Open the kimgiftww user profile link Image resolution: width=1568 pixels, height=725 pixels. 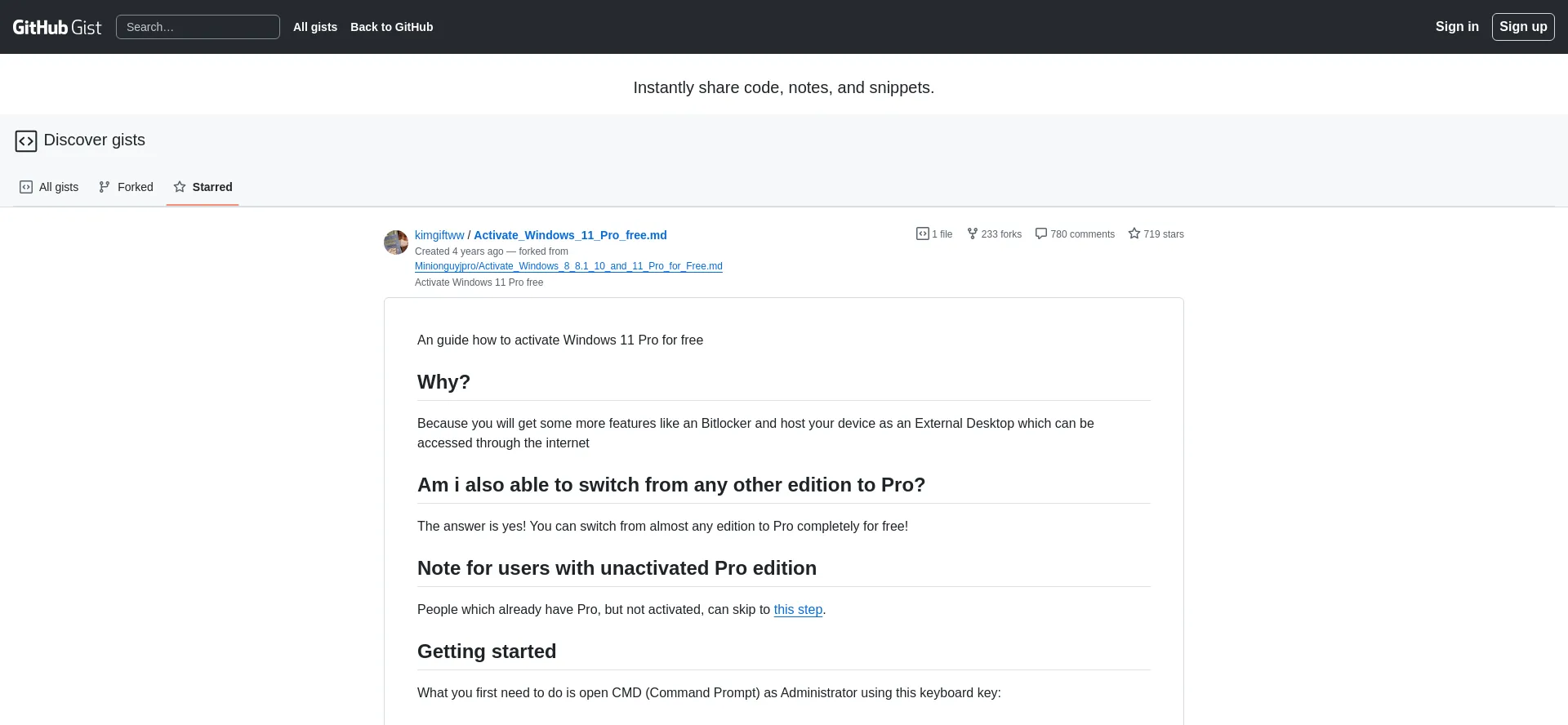439,235
